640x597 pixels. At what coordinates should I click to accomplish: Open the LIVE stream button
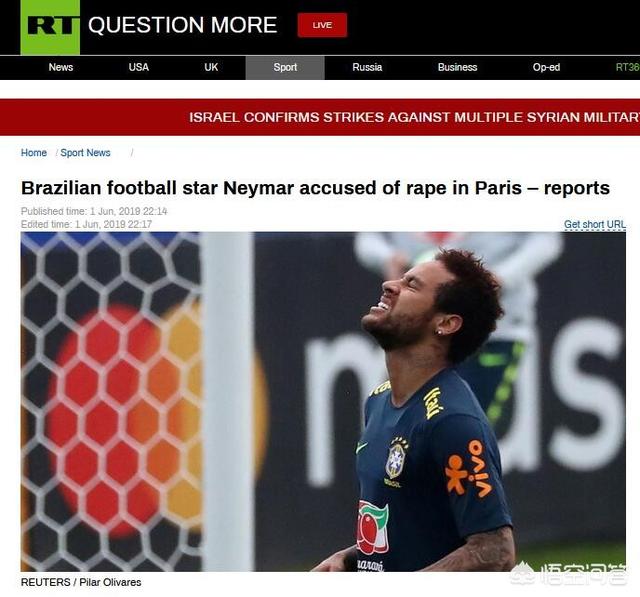coord(322,25)
